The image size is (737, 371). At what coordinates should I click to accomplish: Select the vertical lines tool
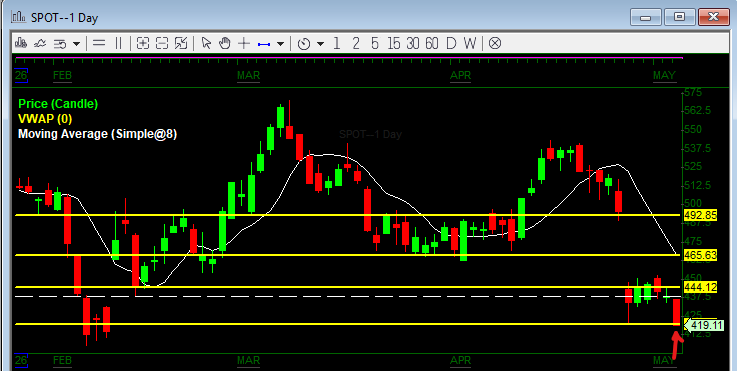[118, 44]
